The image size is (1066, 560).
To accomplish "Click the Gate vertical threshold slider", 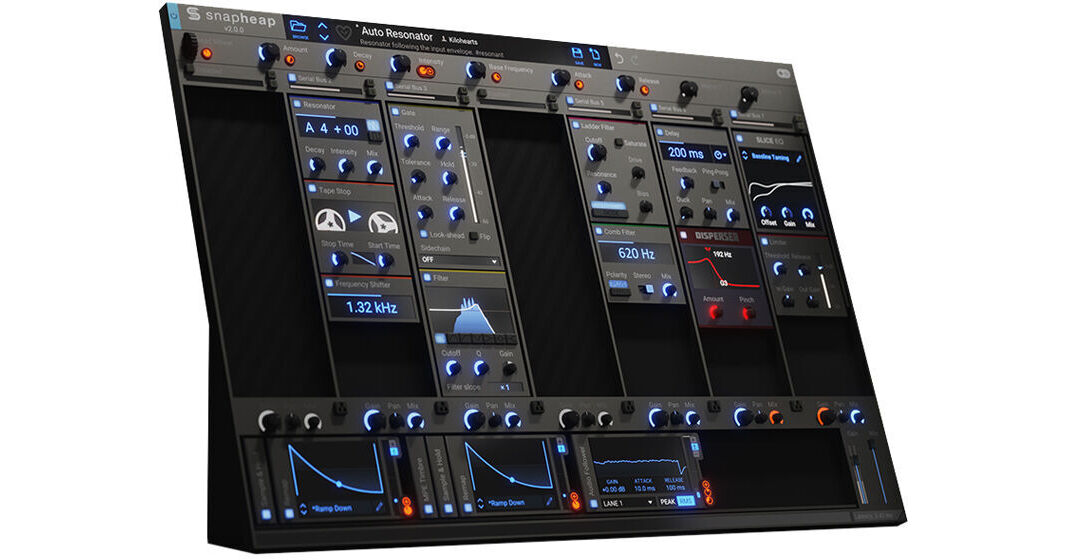I will click(468, 174).
